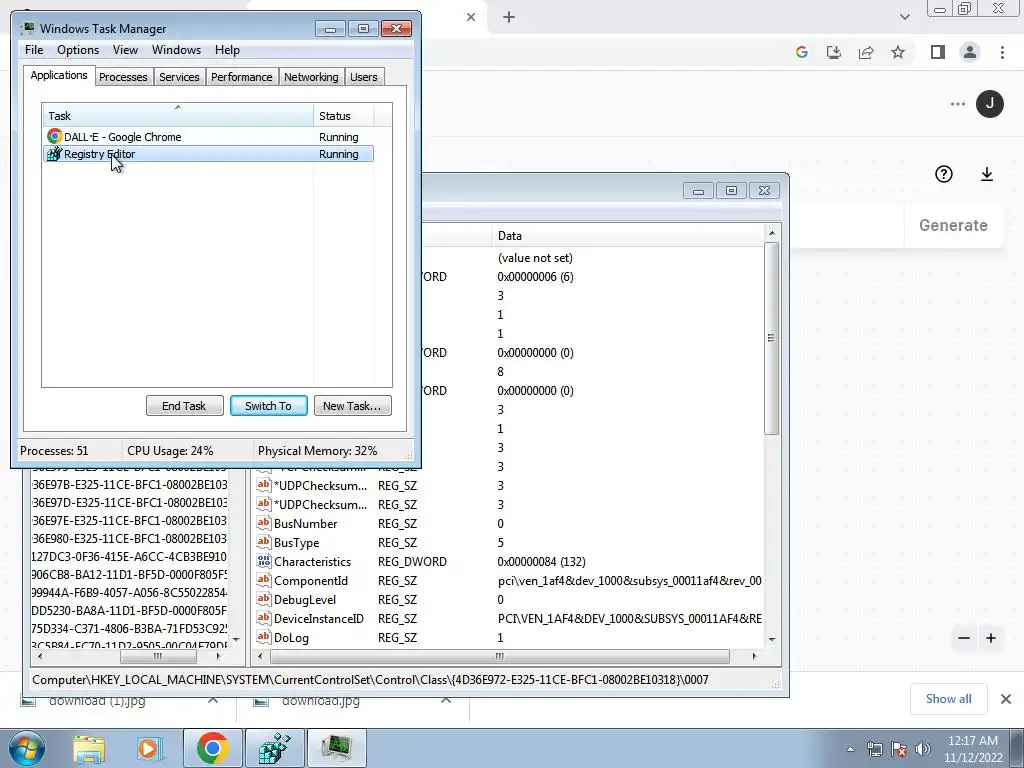
Task: Open the File menu in Task Manager
Action: click(34, 50)
